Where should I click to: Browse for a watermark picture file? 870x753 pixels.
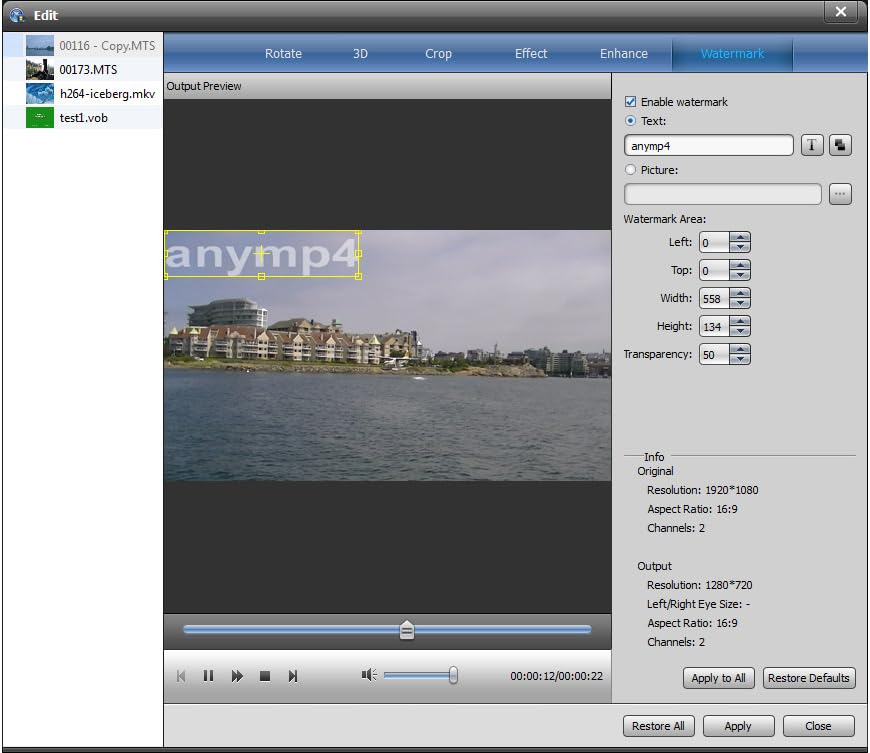[x=840, y=195]
